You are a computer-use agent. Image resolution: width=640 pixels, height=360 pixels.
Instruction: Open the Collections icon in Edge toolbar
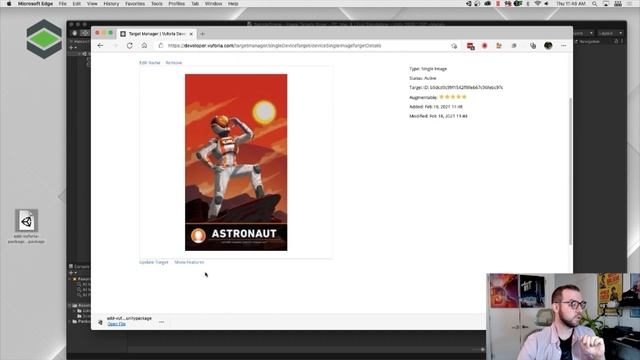[x=533, y=46]
